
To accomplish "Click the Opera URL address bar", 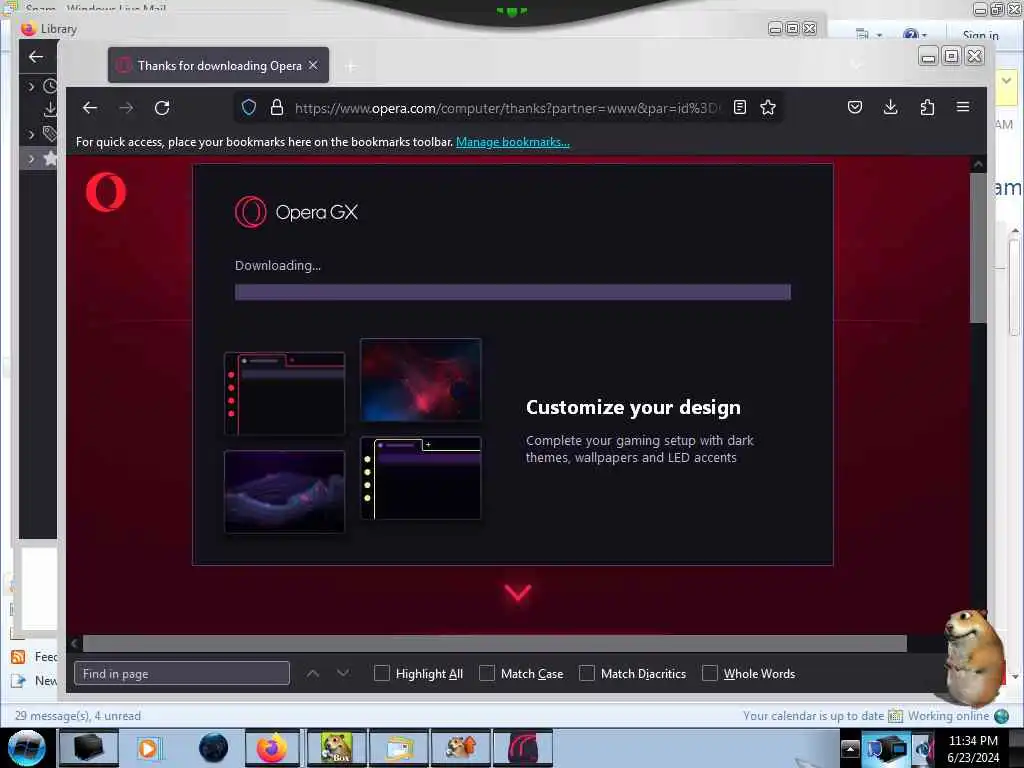I will click(506, 108).
